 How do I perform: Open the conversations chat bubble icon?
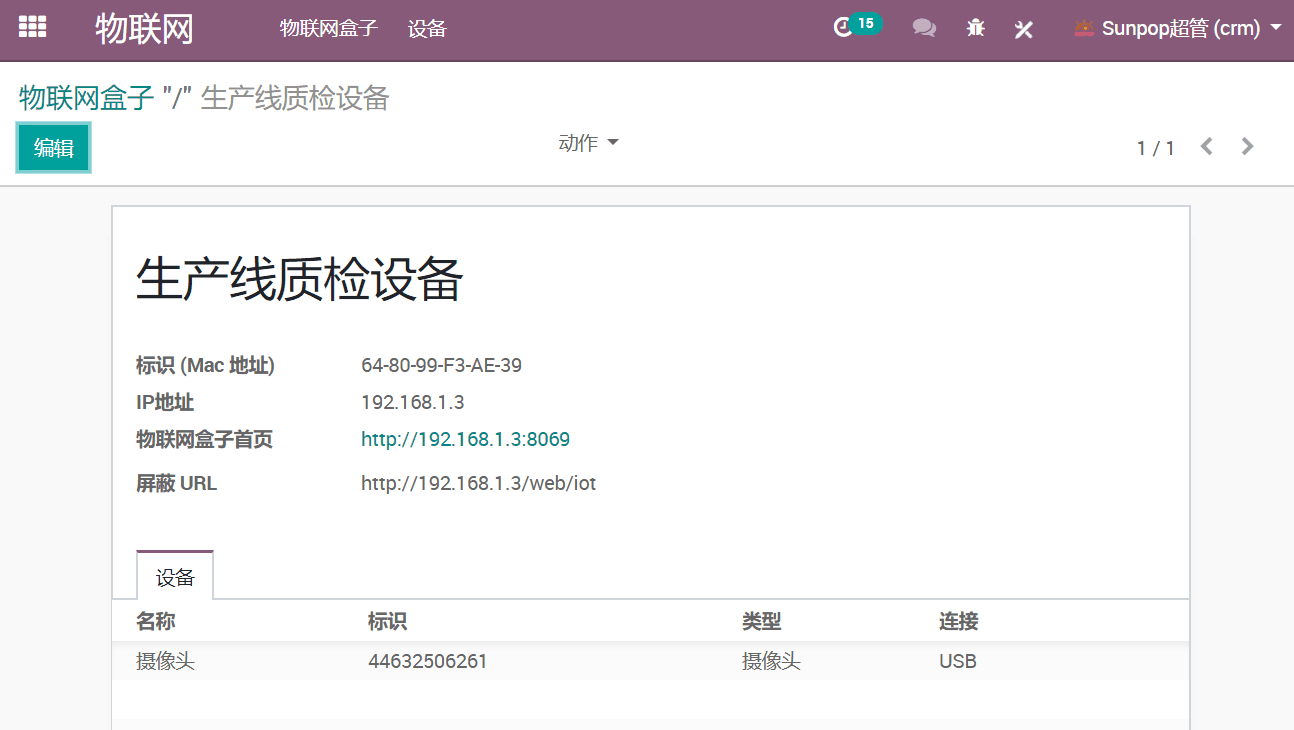click(x=924, y=28)
